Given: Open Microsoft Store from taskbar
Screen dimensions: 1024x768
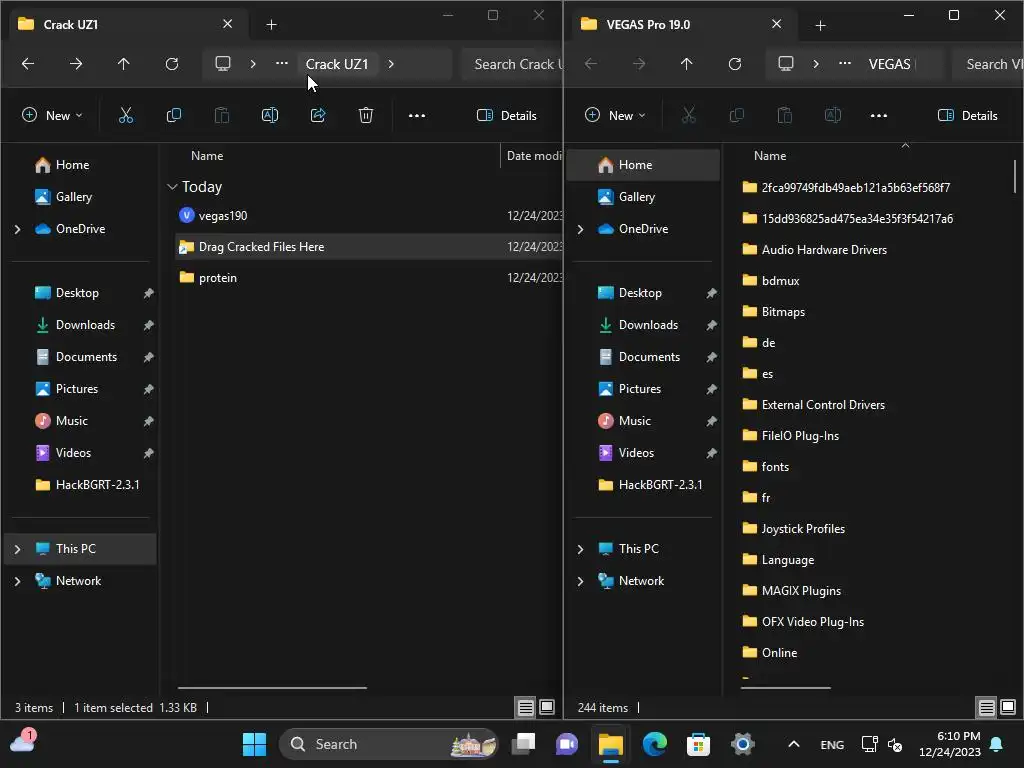Looking at the screenshot, I should click(698, 744).
